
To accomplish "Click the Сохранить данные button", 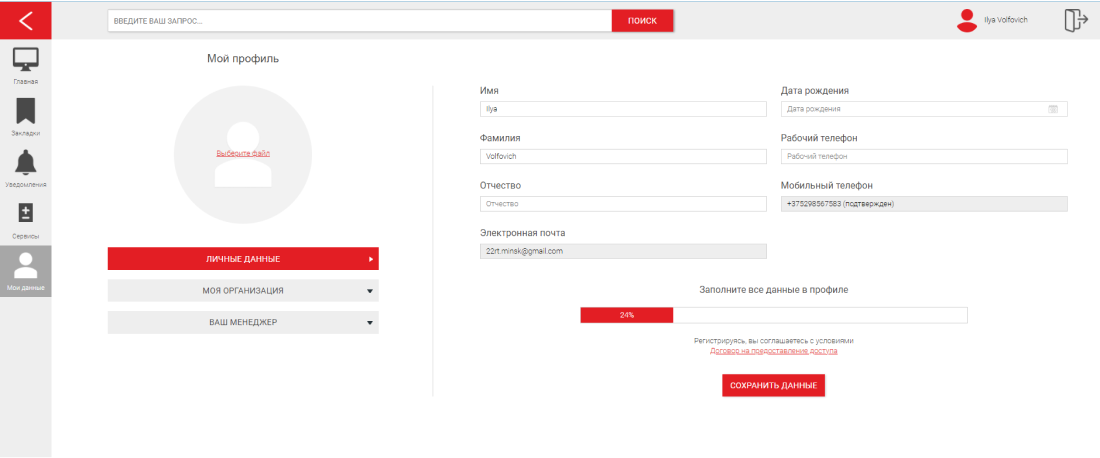I will [773, 385].
